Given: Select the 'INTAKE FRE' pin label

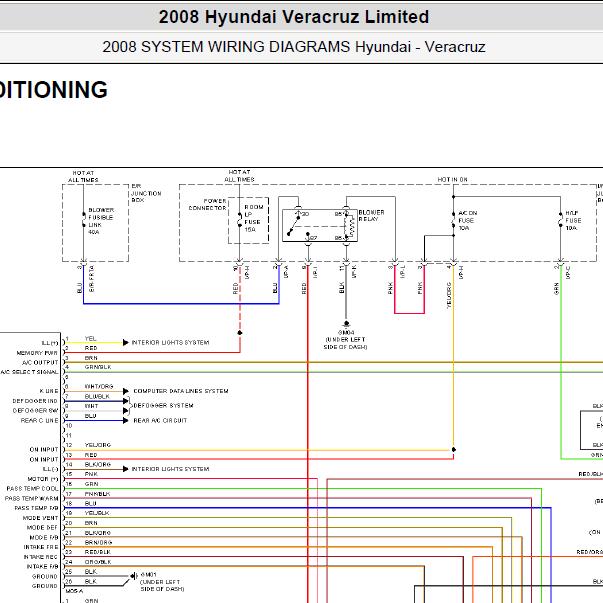Looking at the screenshot, I should pyautogui.click(x=41, y=547).
